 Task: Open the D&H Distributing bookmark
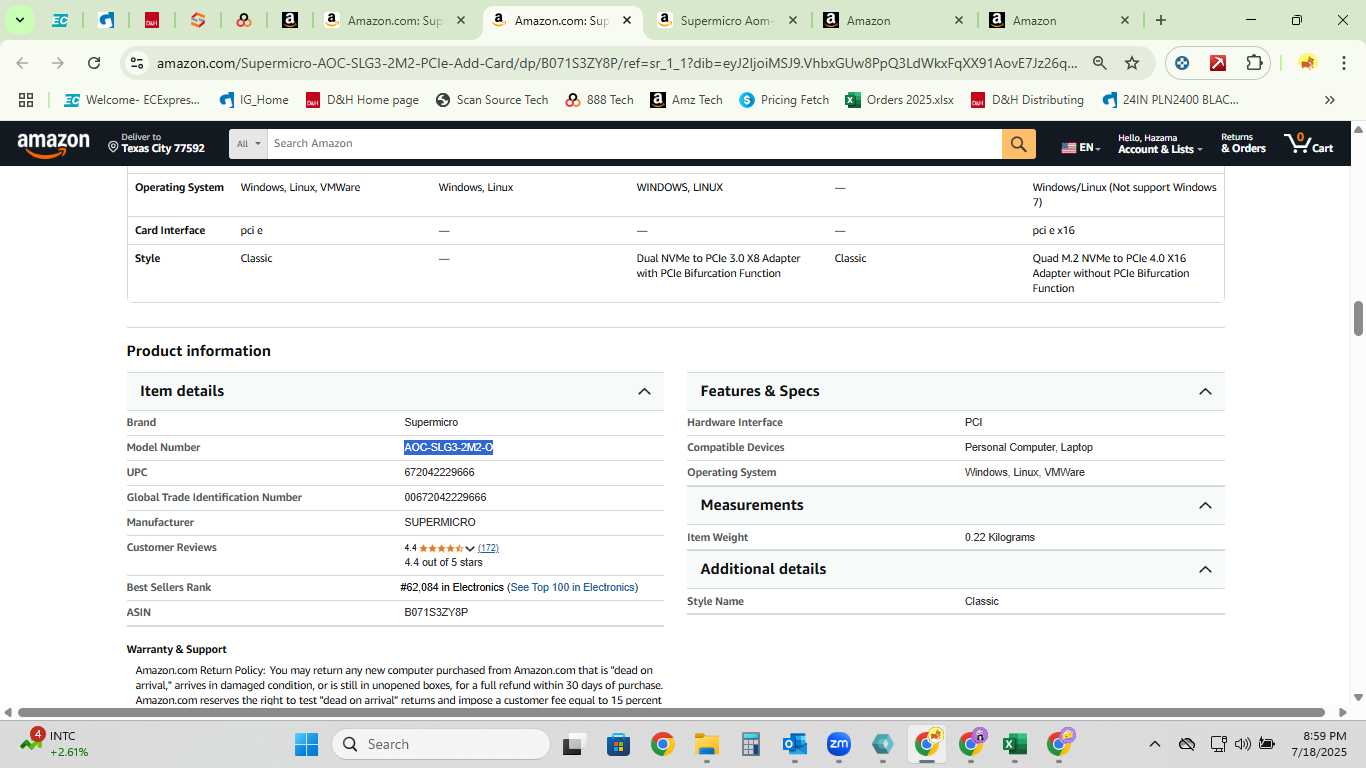[x=1027, y=100]
